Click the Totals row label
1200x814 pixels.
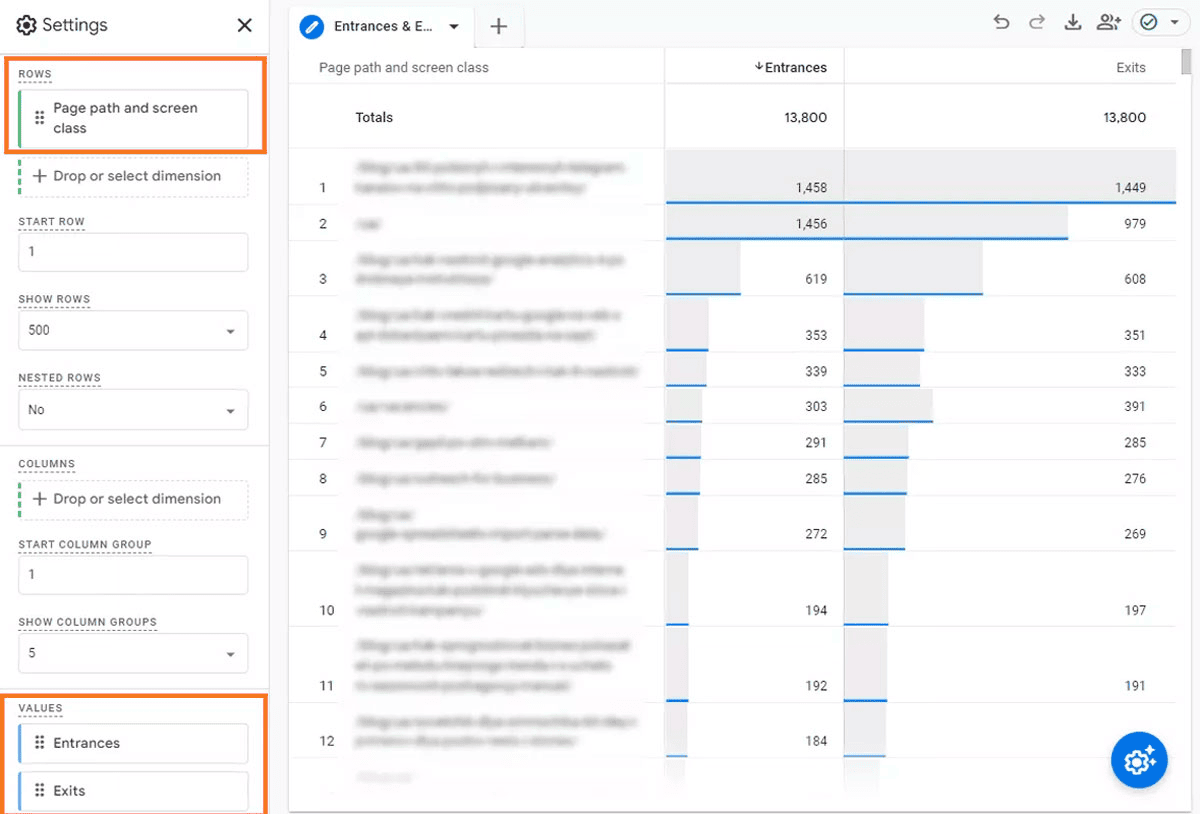click(374, 117)
